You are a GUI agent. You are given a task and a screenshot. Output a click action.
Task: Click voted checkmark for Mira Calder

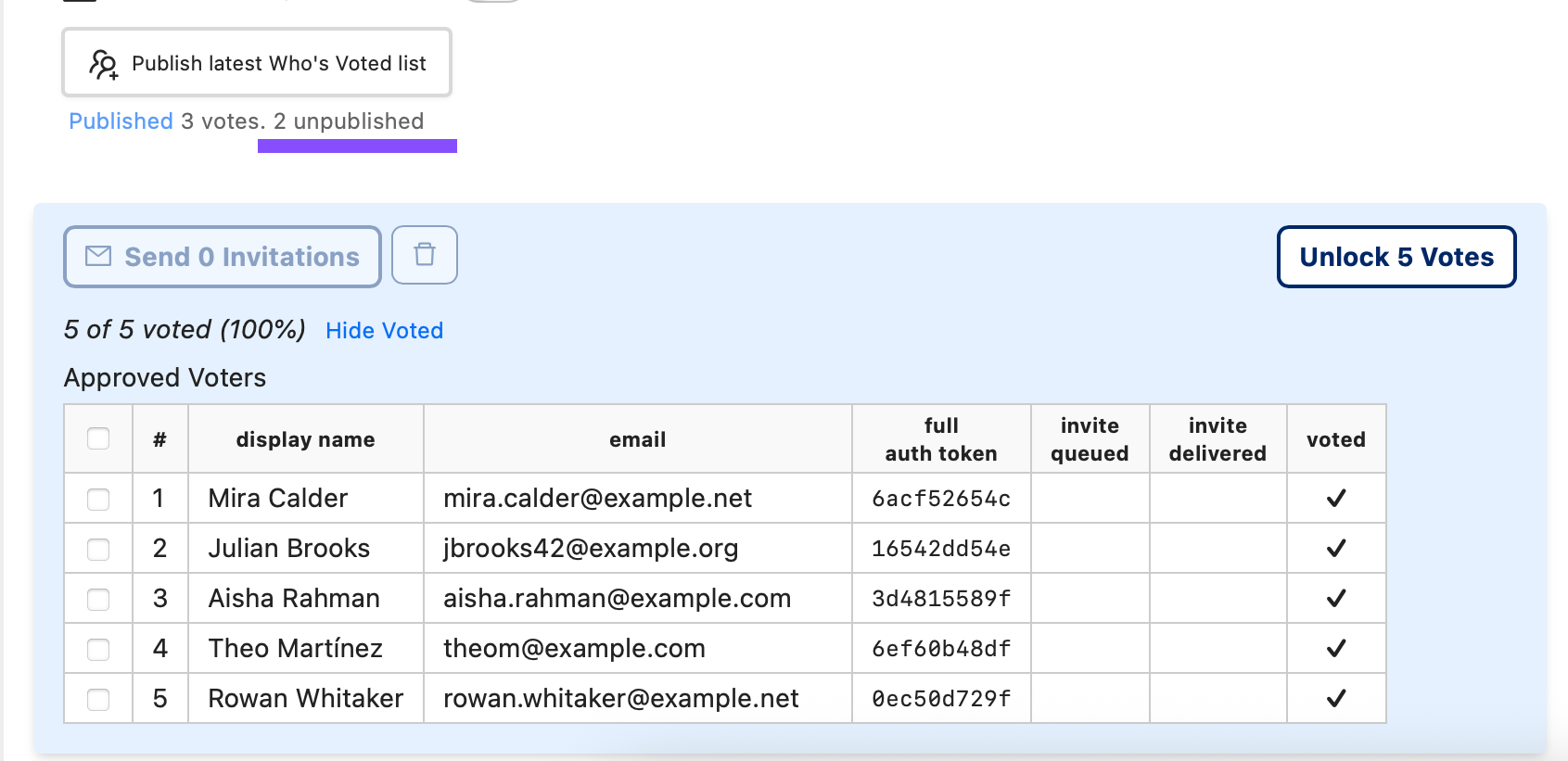coord(1335,499)
